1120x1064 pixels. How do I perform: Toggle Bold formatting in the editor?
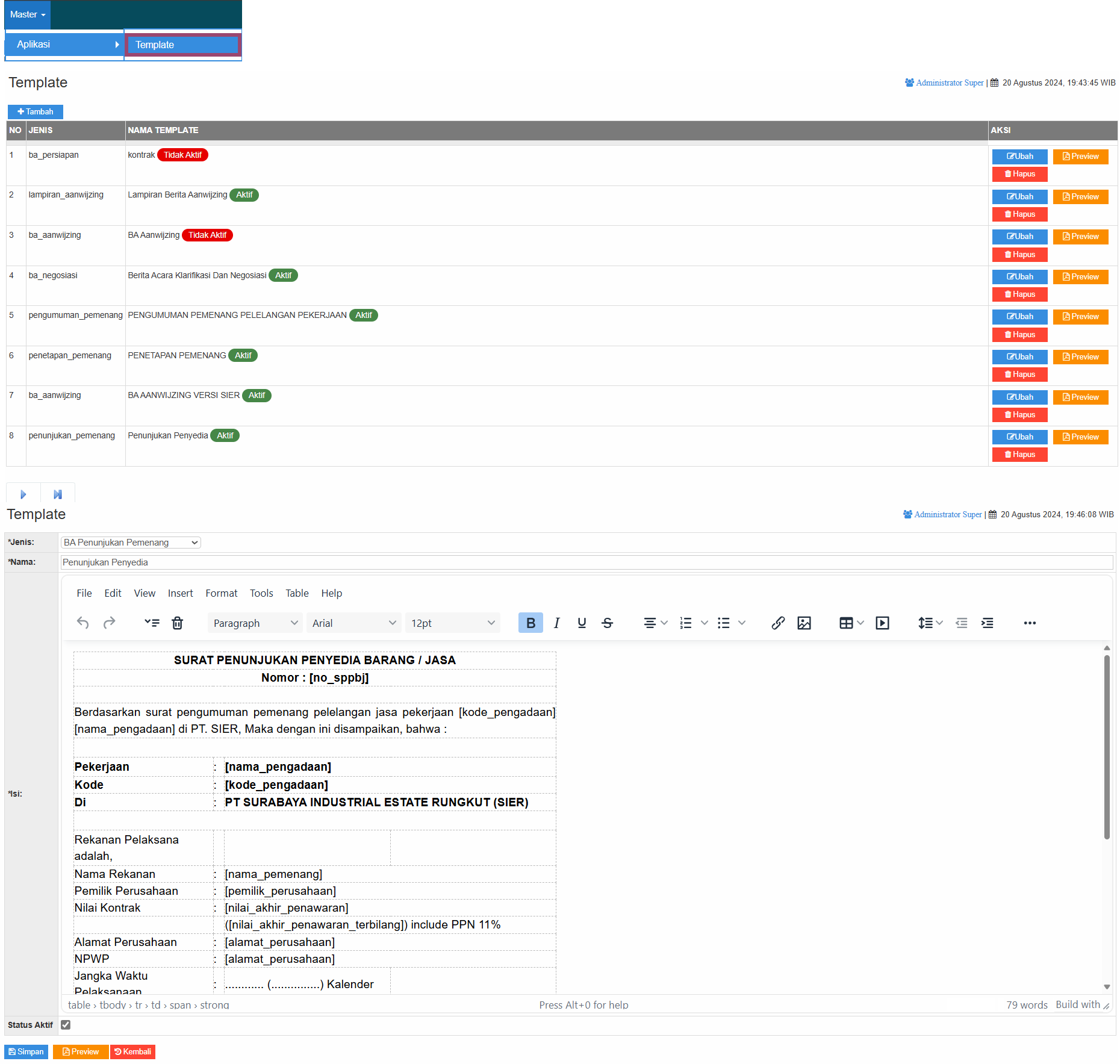click(530, 623)
